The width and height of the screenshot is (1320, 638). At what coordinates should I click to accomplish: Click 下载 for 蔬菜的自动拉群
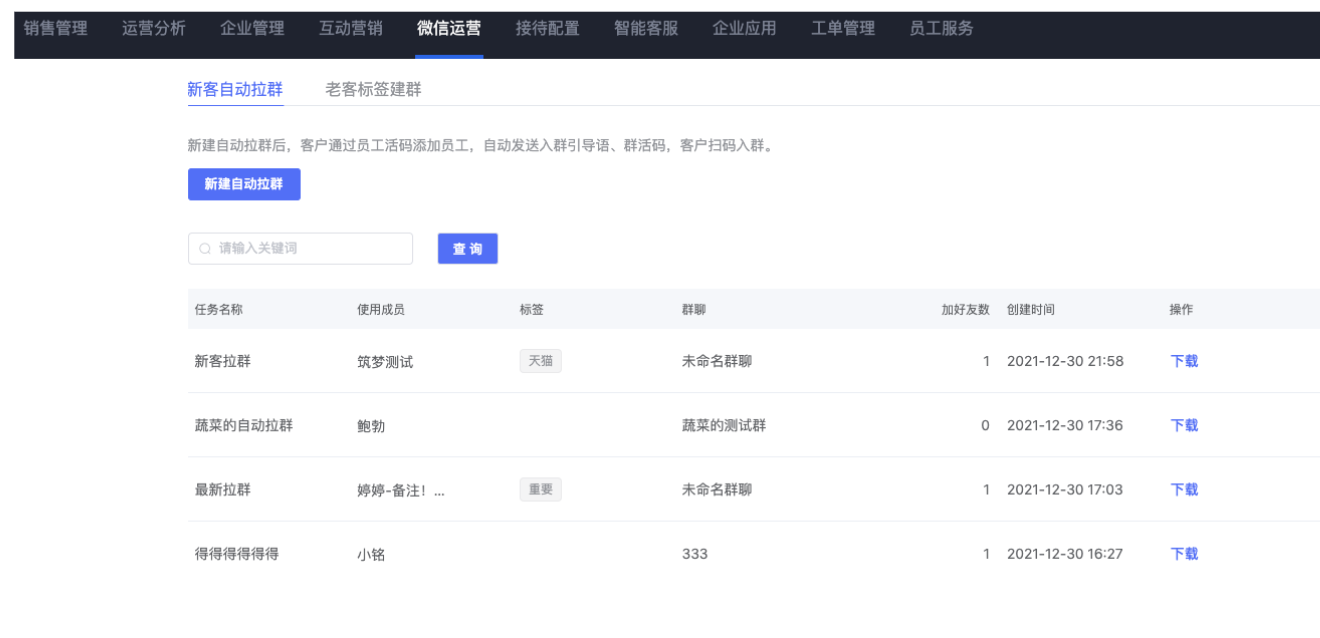tap(1184, 425)
